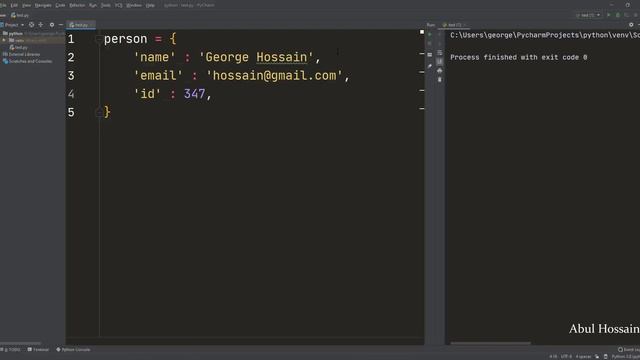Open the Window menu

(134, 5)
